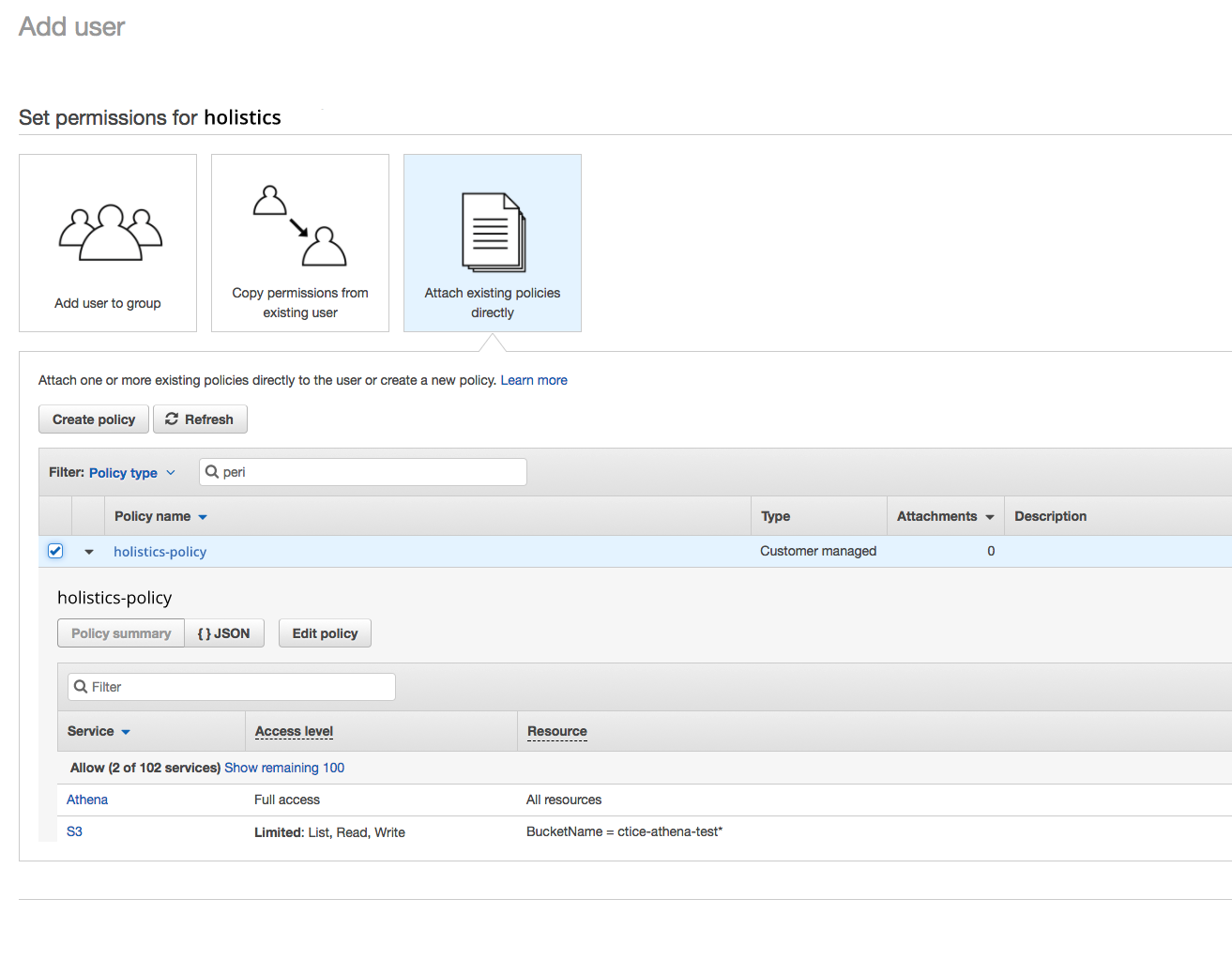Viewport: 1232px width, 960px height.
Task: Collapse the holistics-policy row details
Action: pyautogui.click(x=89, y=552)
